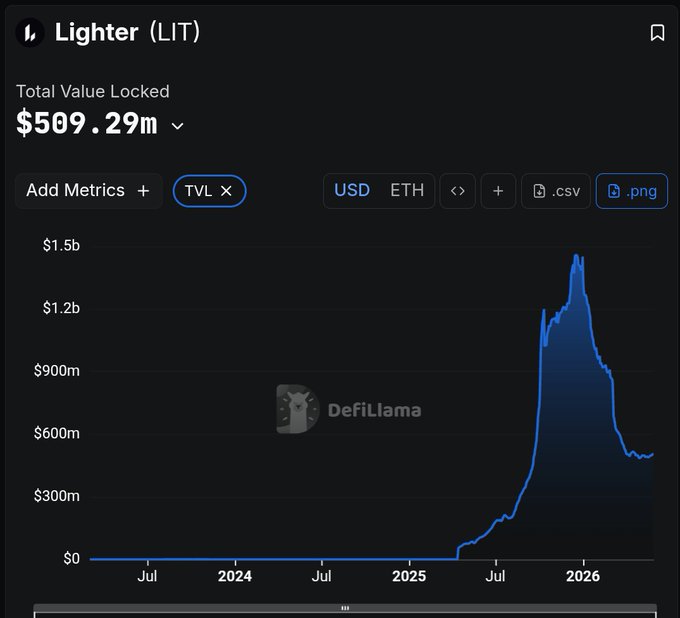
Task: Remove the TVL metric chip
Action: tap(226, 191)
